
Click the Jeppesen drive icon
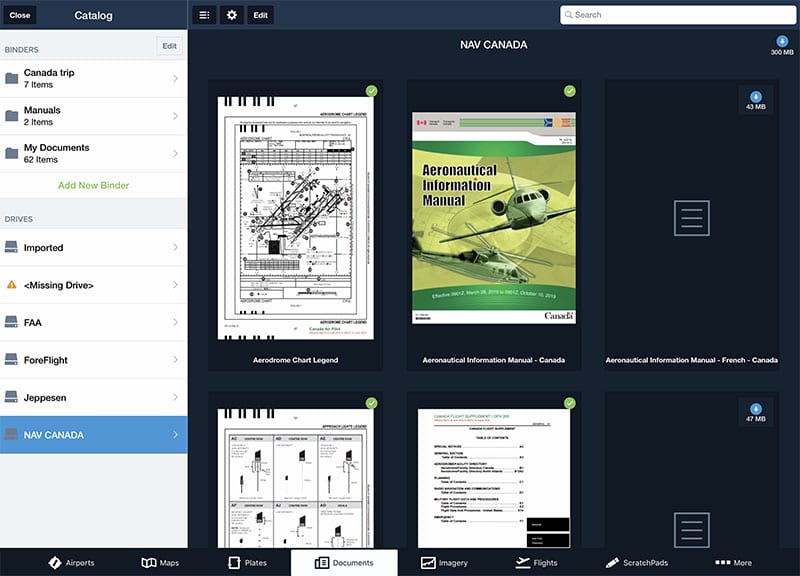(x=11, y=397)
